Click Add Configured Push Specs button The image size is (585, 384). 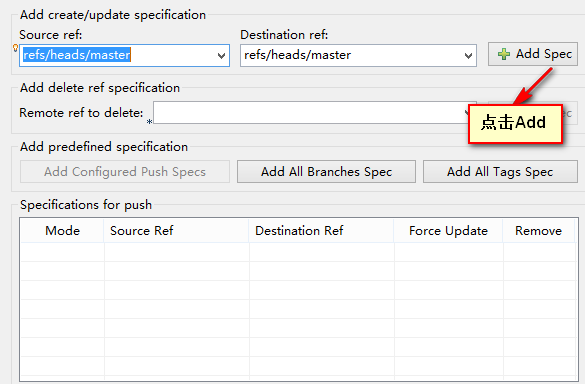tap(125, 172)
